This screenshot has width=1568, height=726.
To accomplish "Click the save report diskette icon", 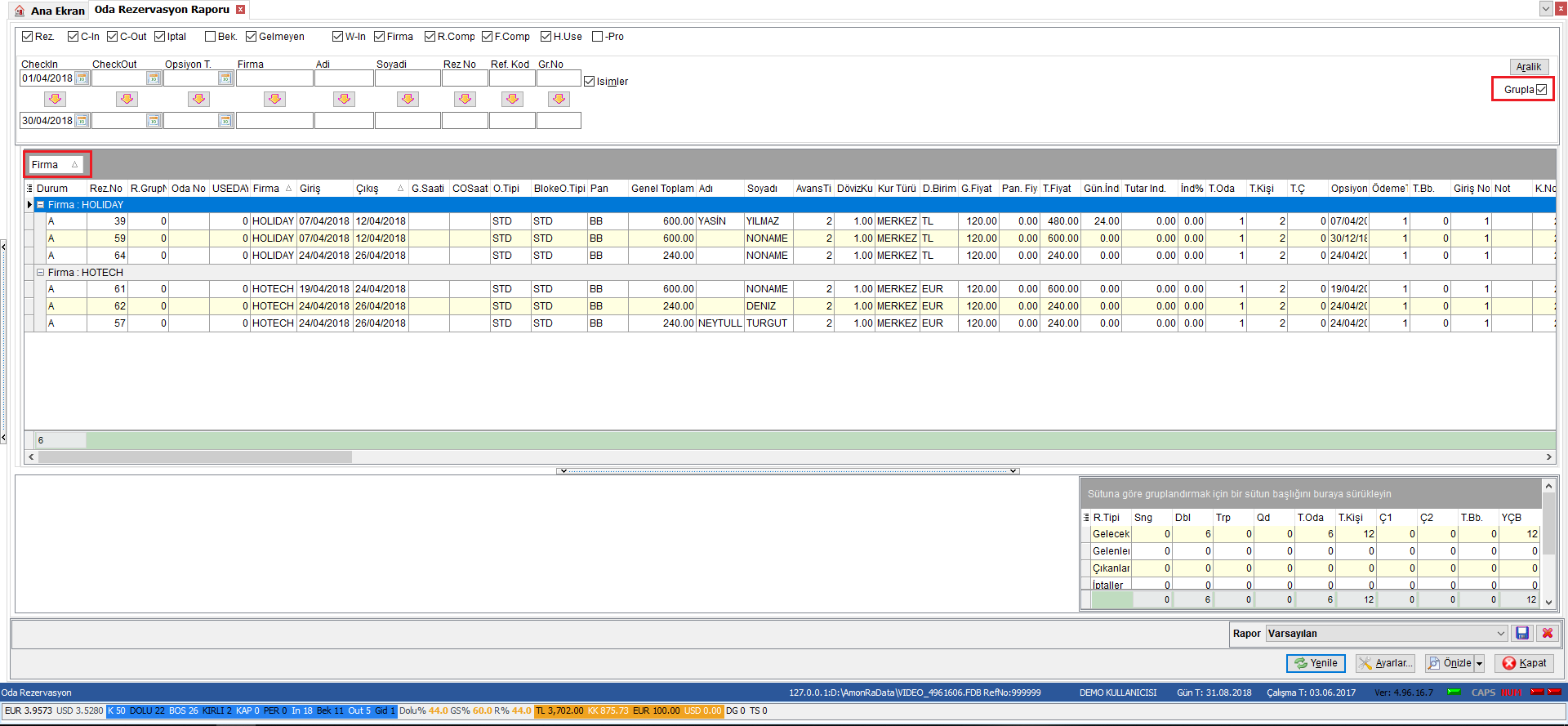I will pyautogui.click(x=1522, y=633).
